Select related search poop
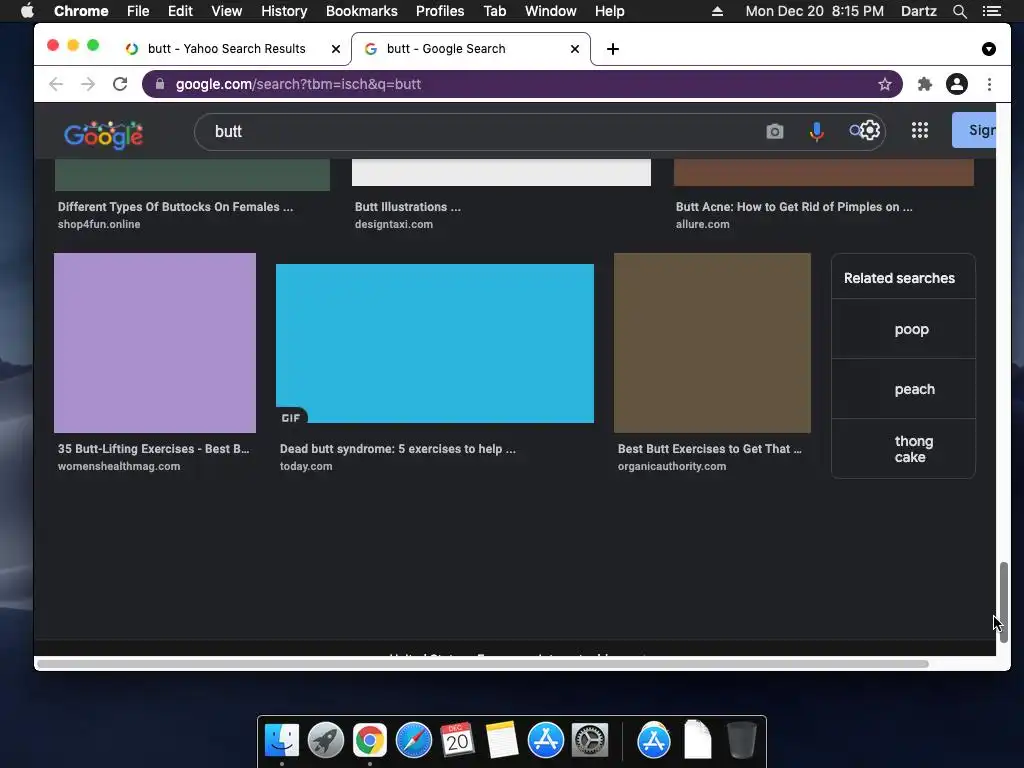 pyautogui.click(x=903, y=329)
